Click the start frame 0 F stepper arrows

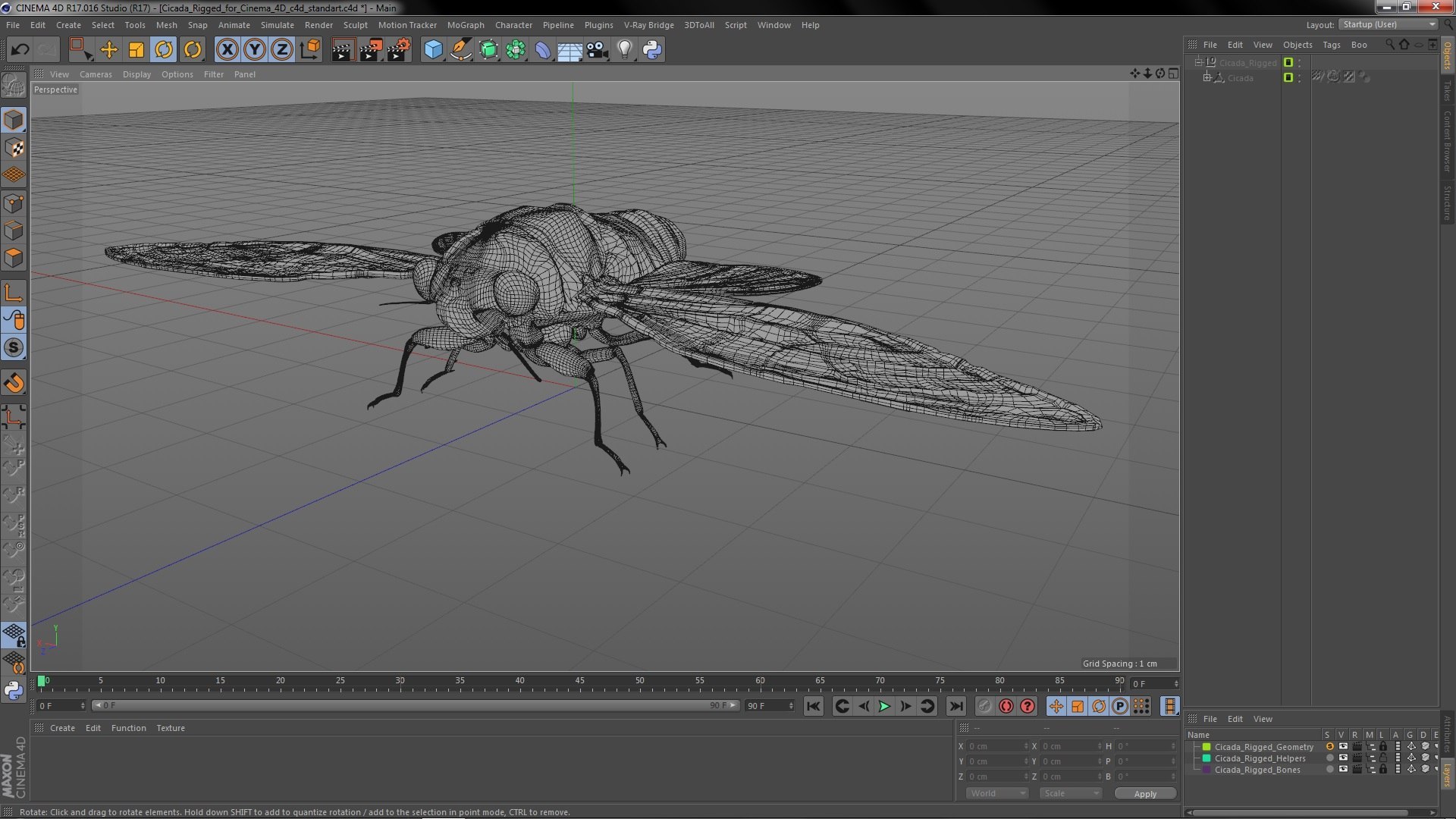coord(83,706)
